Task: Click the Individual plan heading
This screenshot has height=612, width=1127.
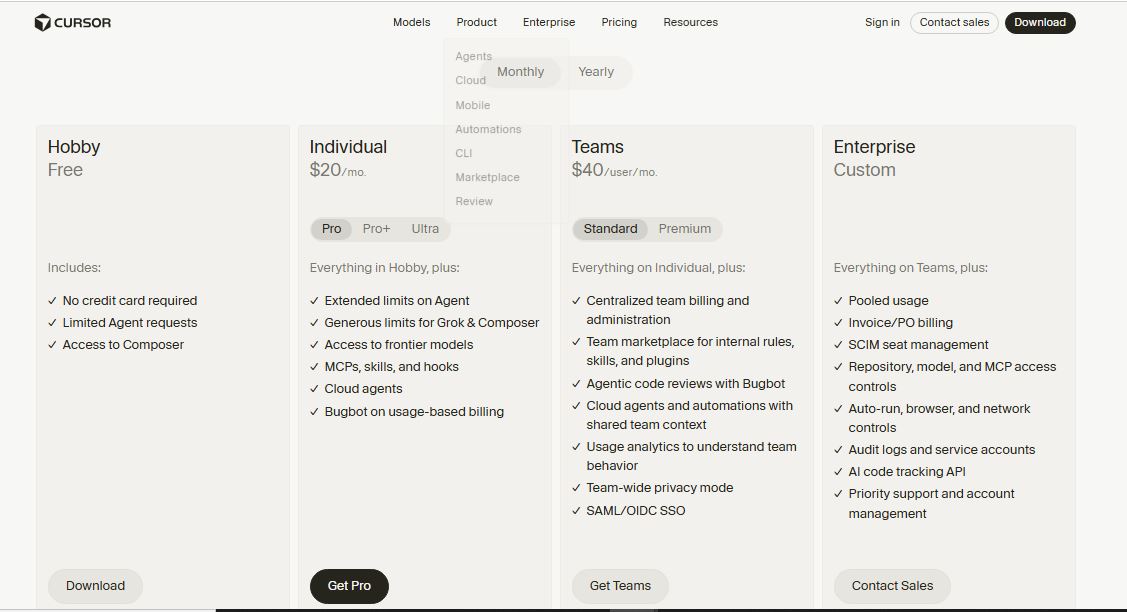Action: (348, 147)
